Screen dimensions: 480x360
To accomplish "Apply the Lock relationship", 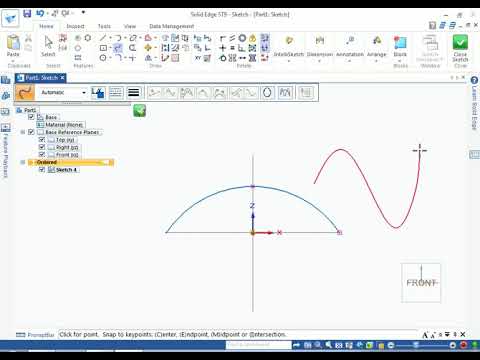I will [252, 38].
